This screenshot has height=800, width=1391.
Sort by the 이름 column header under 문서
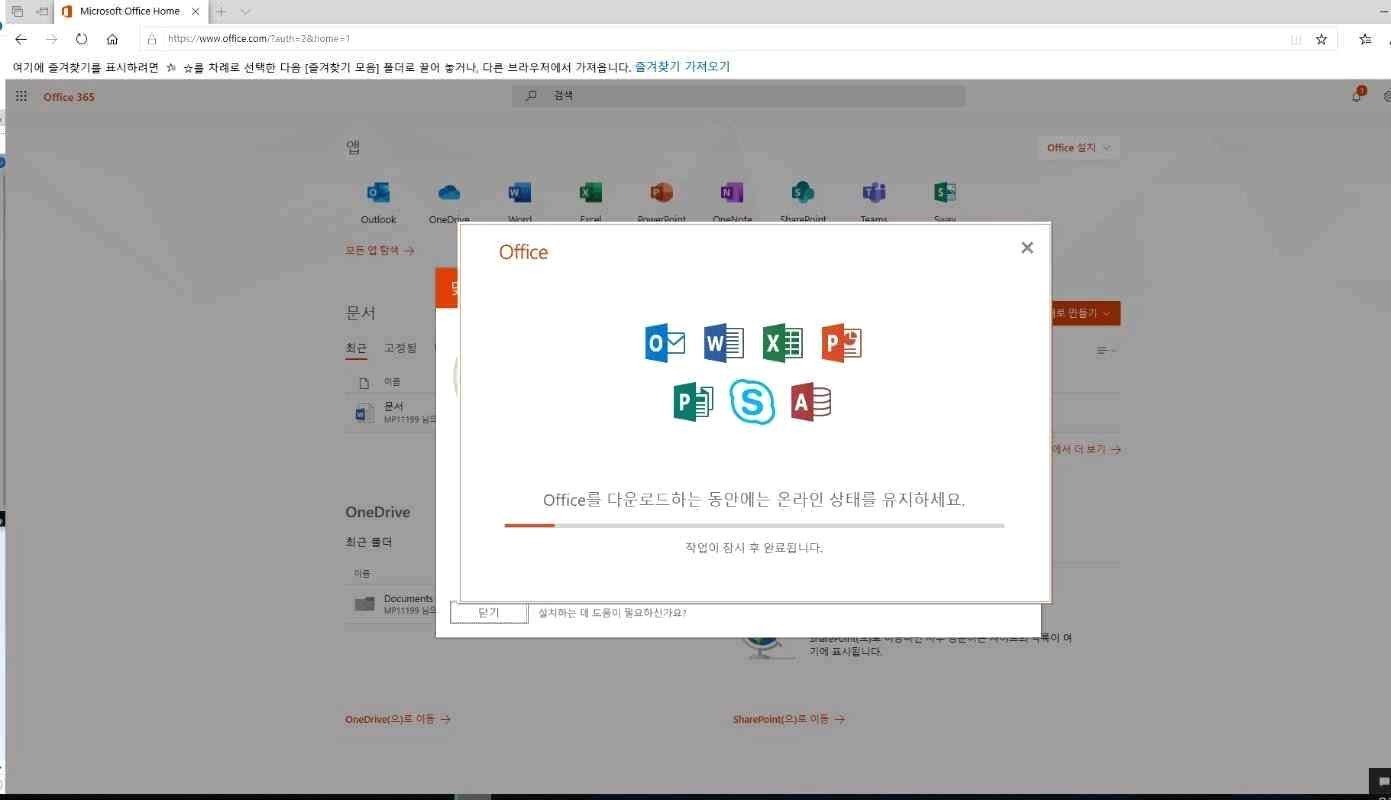coord(392,382)
